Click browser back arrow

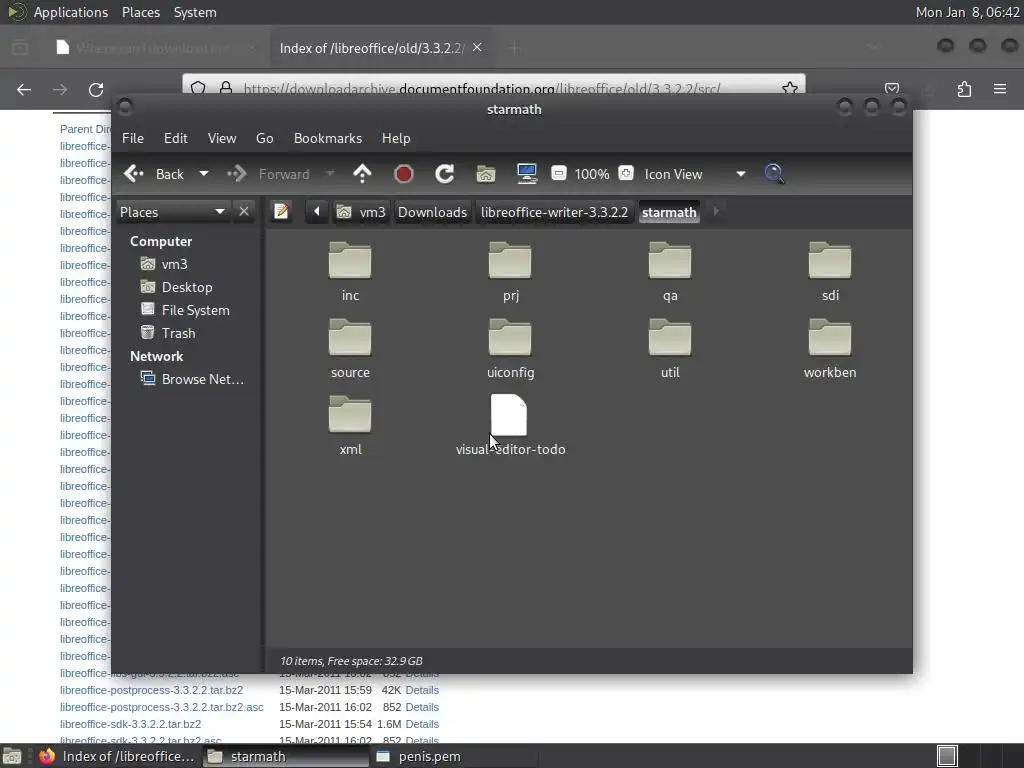(24, 89)
